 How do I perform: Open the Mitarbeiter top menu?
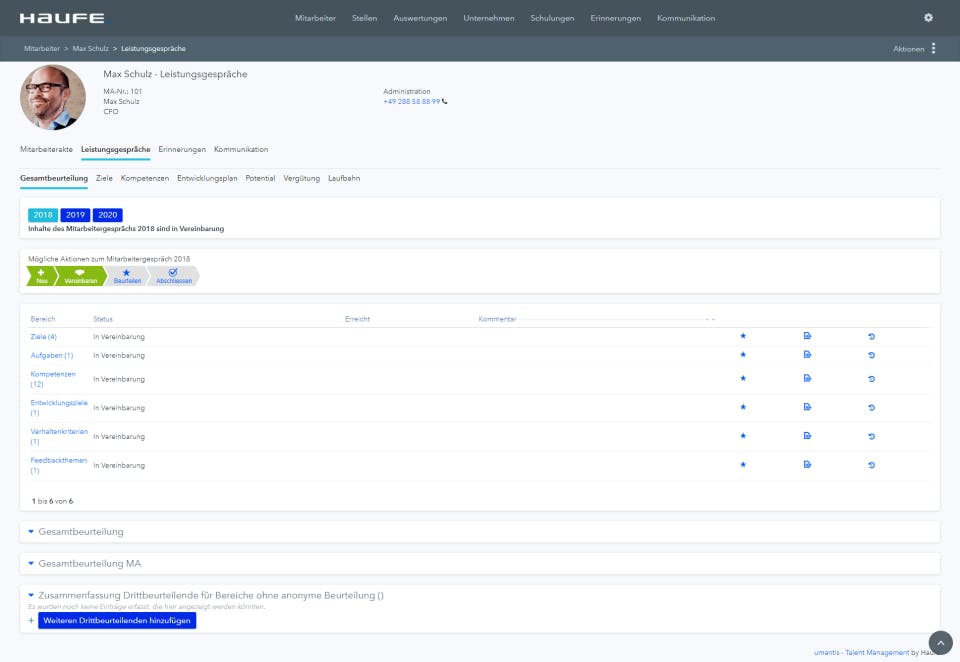tap(315, 18)
